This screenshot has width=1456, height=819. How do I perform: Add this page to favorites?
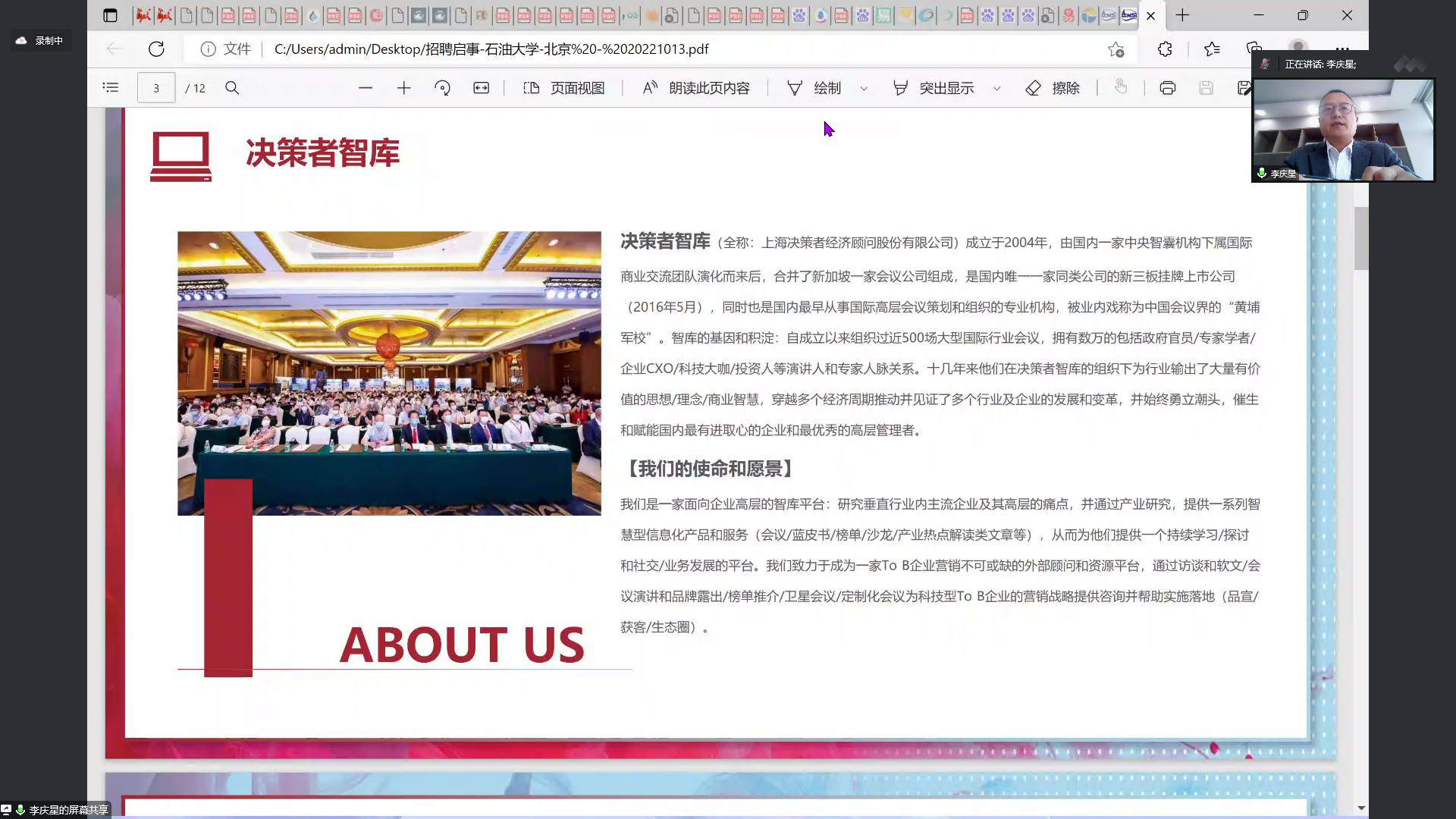tap(1116, 49)
